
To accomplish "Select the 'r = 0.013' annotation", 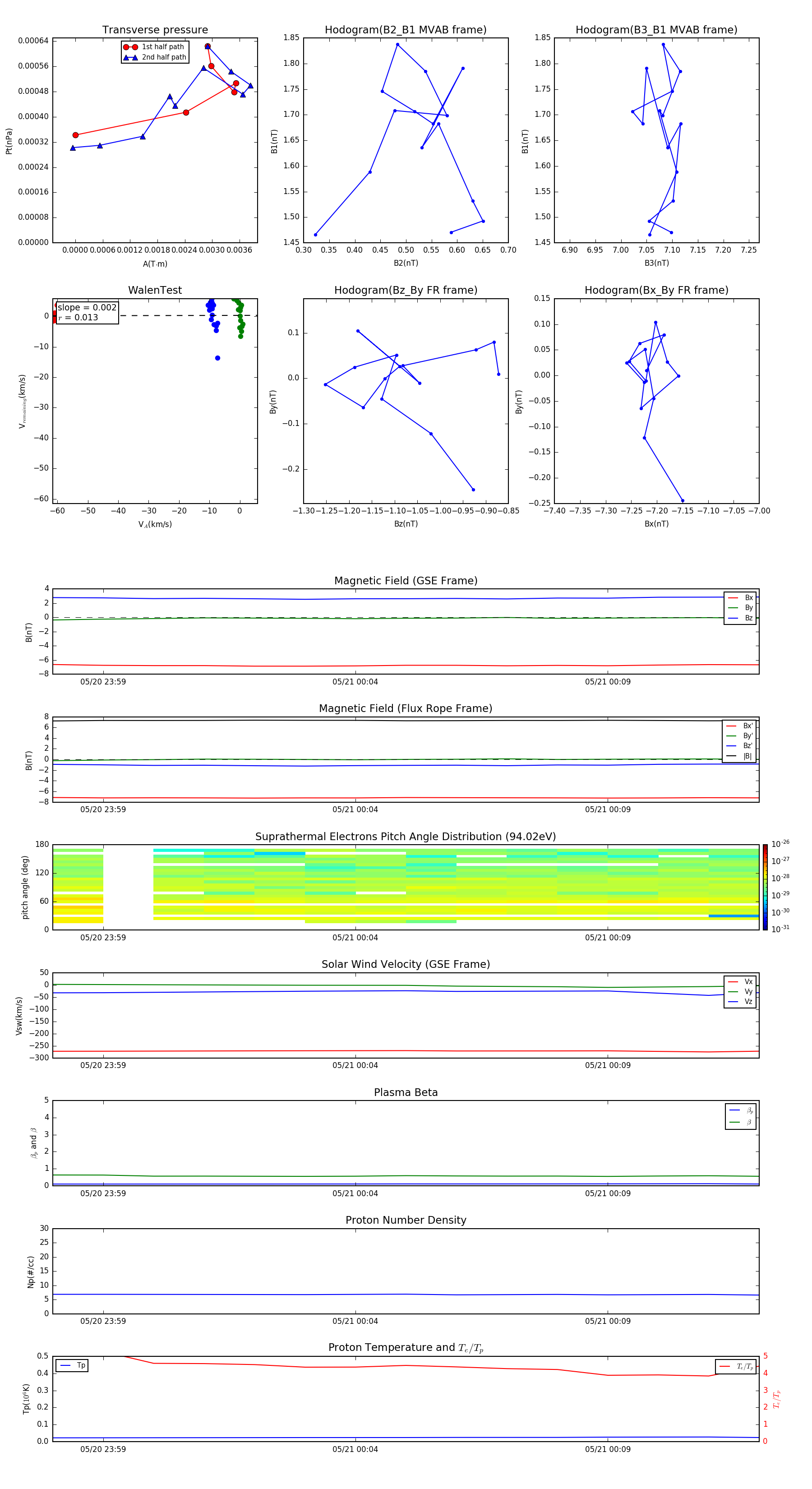I will (x=78, y=317).
